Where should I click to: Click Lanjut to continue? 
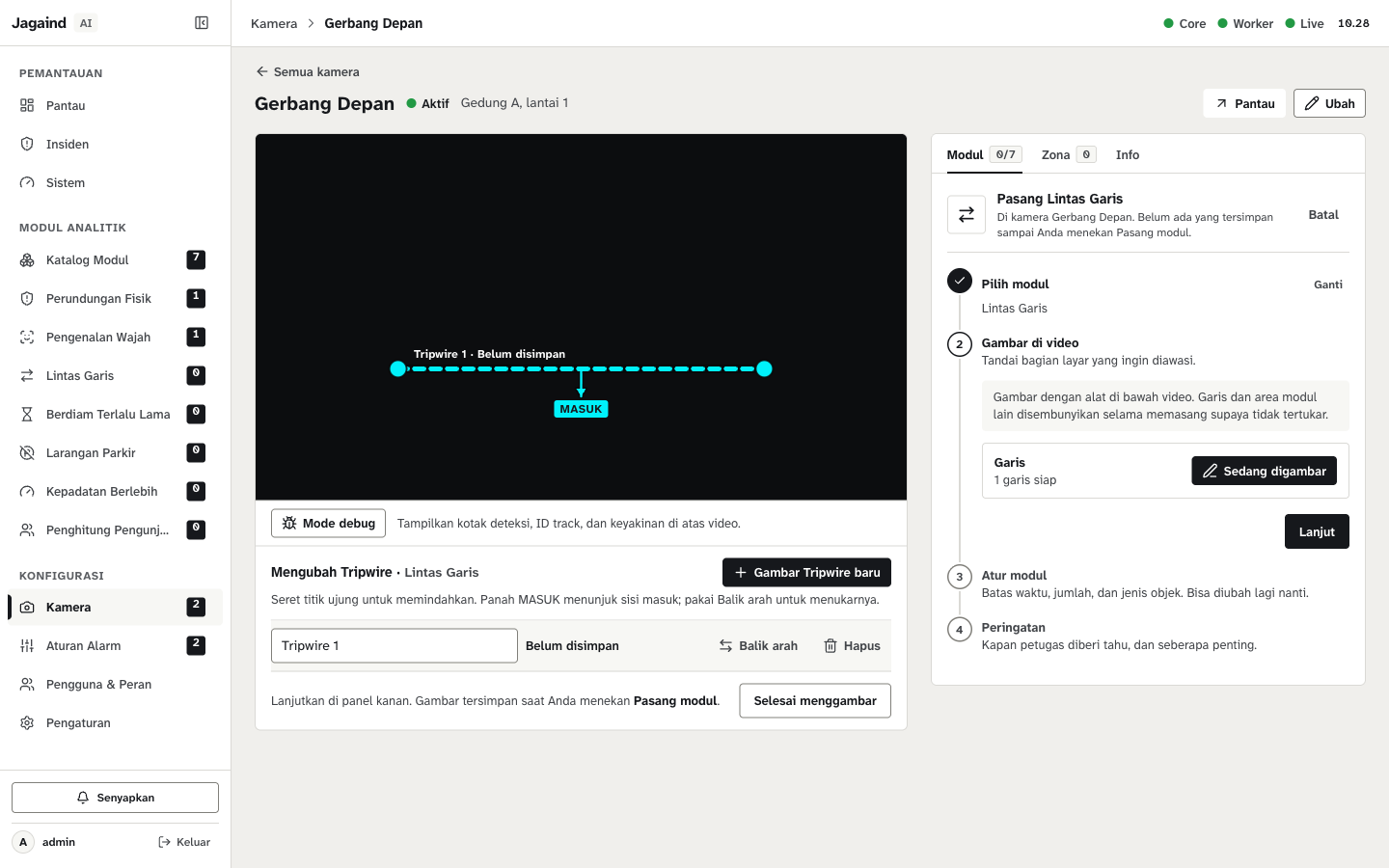[x=1317, y=531]
